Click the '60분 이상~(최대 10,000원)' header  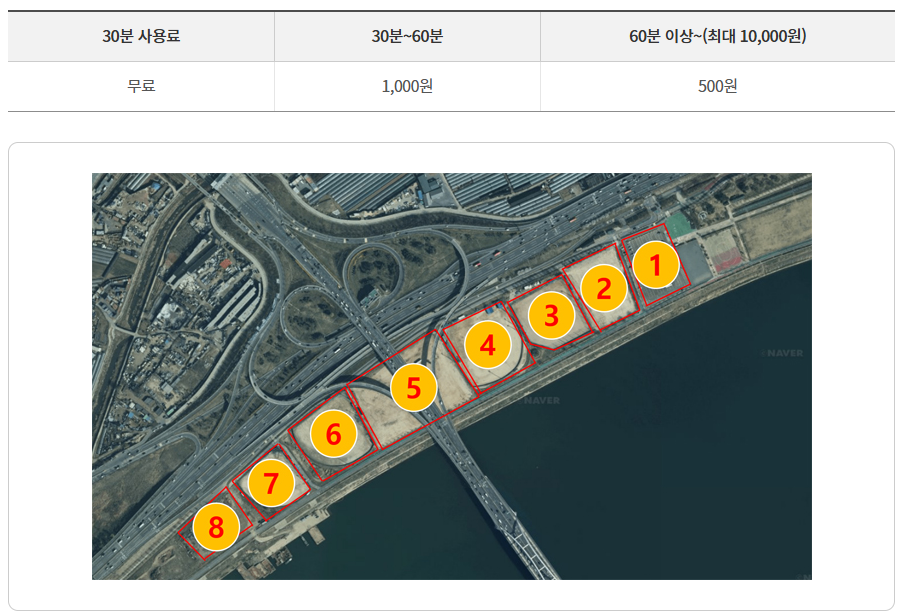click(717, 36)
